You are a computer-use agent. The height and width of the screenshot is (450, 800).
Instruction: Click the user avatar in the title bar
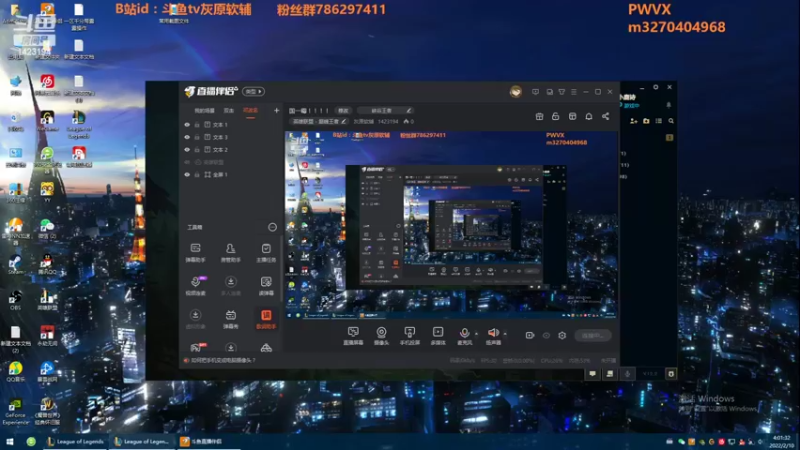pyautogui.click(x=516, y=92)
